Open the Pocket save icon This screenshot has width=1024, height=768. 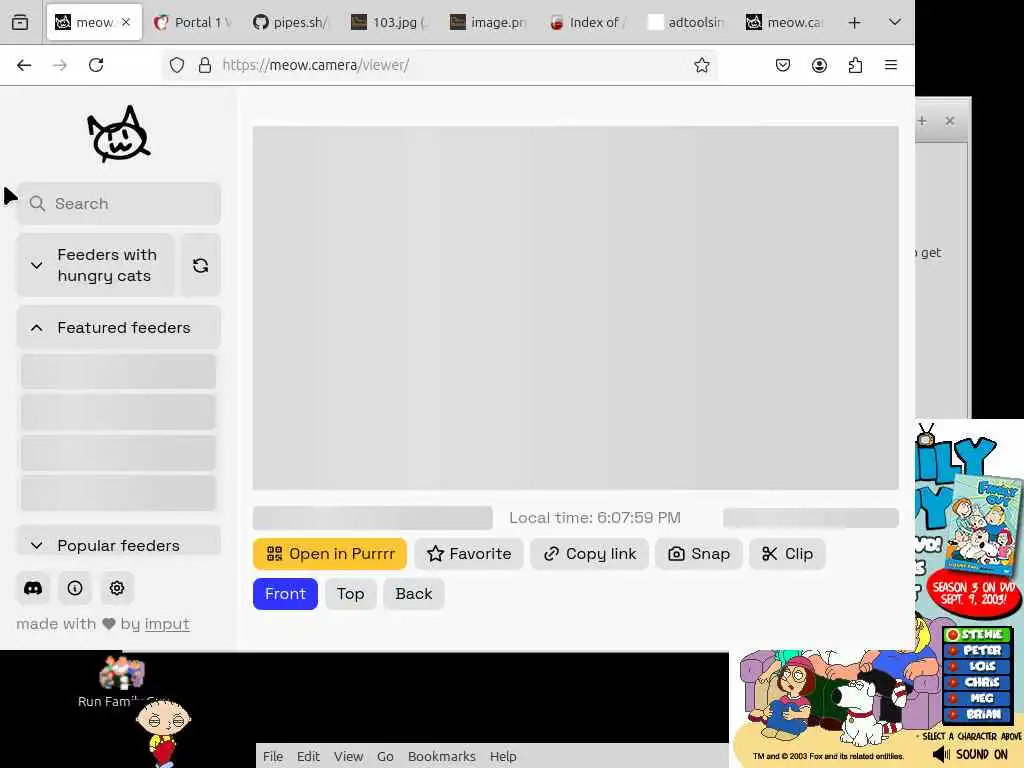[783, 65]
